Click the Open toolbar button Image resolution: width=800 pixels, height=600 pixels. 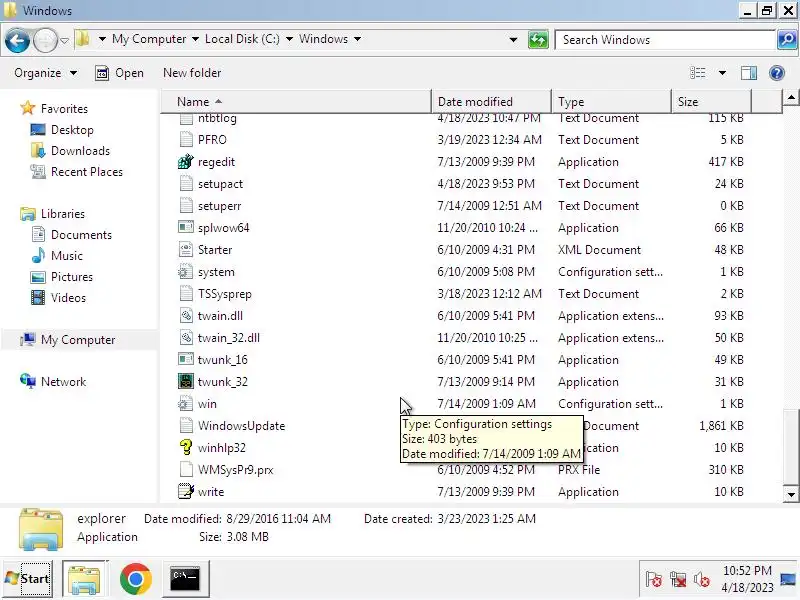point(120,73)
